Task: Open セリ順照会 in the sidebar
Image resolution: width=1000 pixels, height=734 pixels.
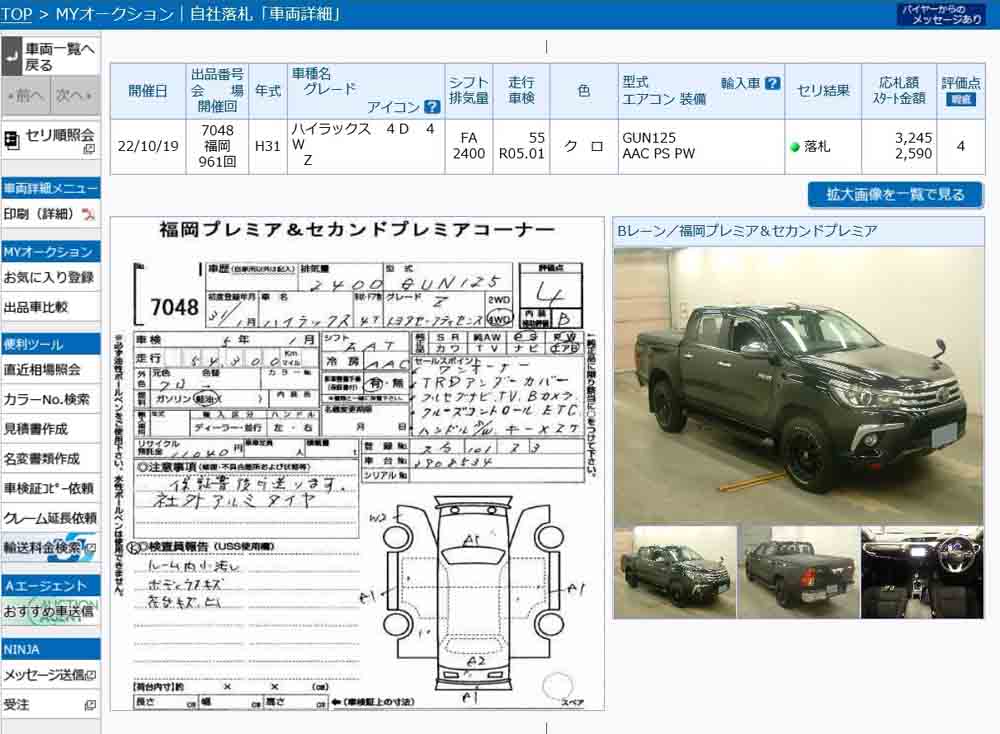Action: click(x=50, y=140)
